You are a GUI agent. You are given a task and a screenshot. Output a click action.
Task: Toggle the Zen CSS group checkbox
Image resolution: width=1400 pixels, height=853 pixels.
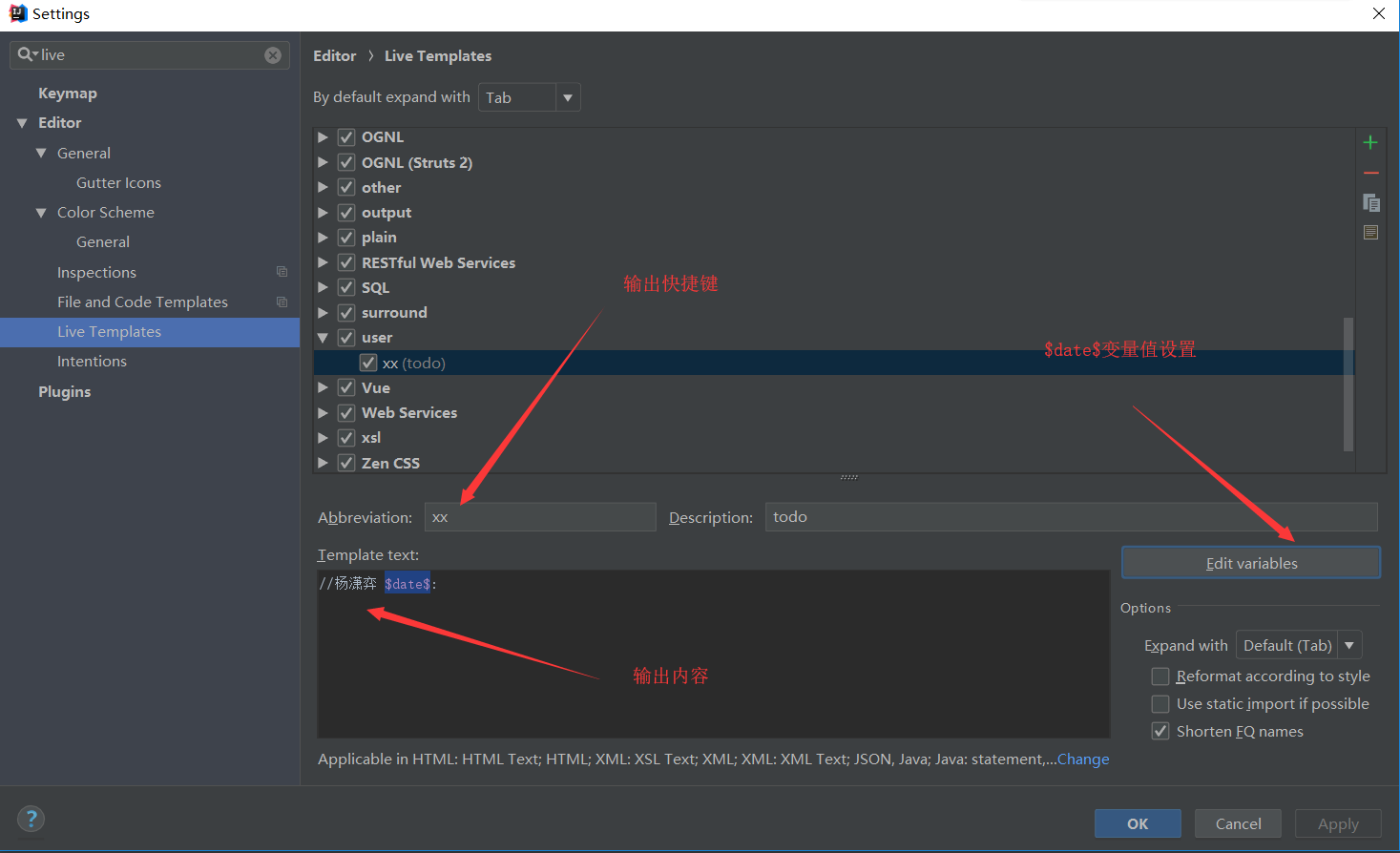click(346, 463)
